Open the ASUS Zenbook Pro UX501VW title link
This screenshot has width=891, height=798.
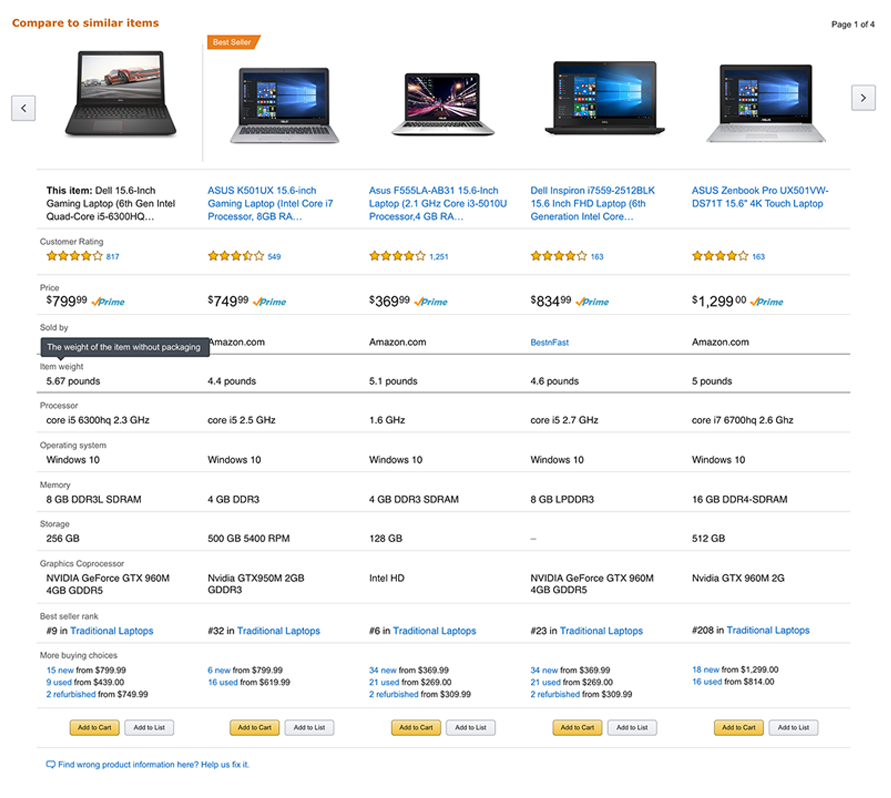pyautogui.click(x=760, y=197)
